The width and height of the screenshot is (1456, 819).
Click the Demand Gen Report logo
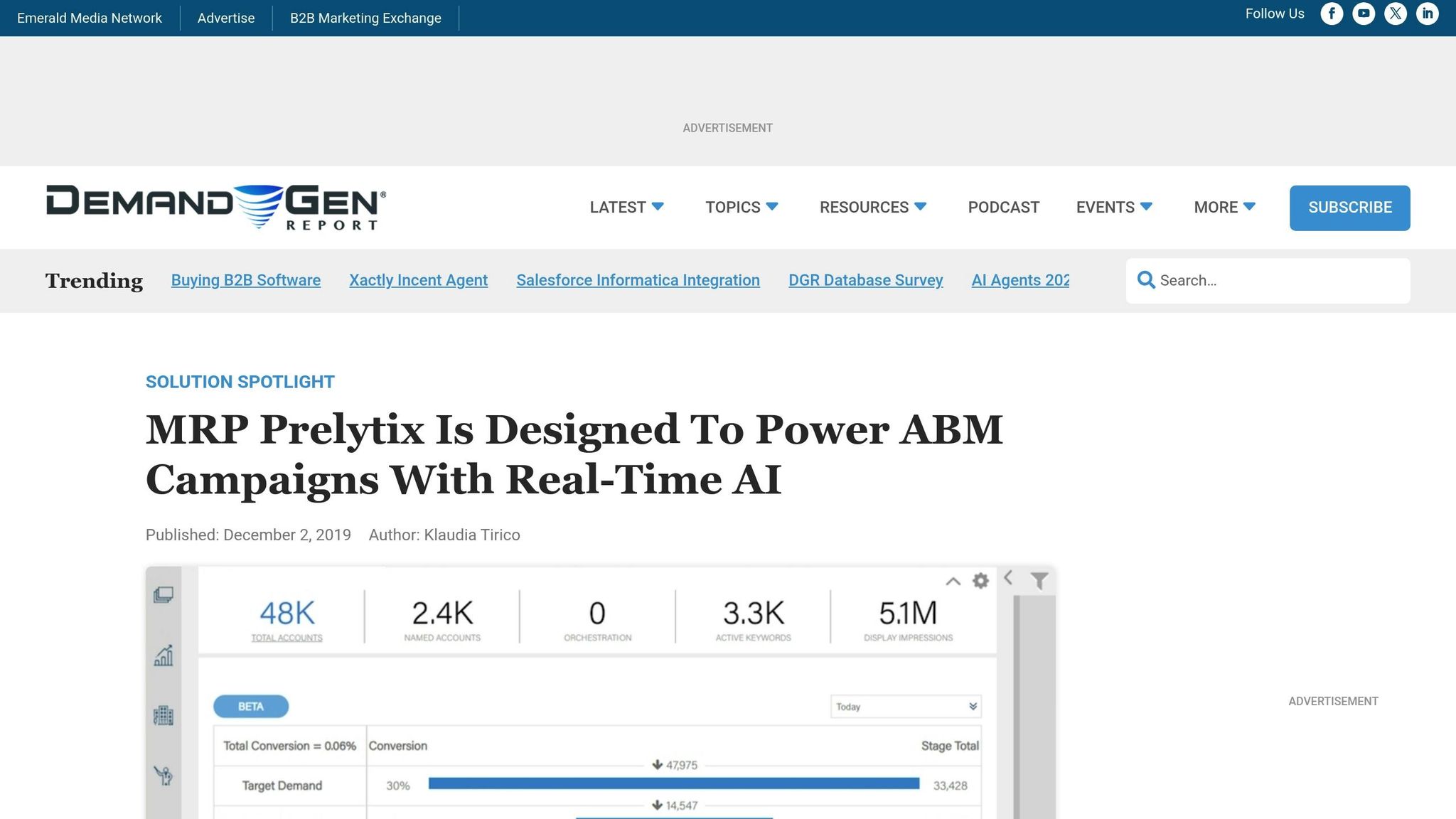point(216,208)
